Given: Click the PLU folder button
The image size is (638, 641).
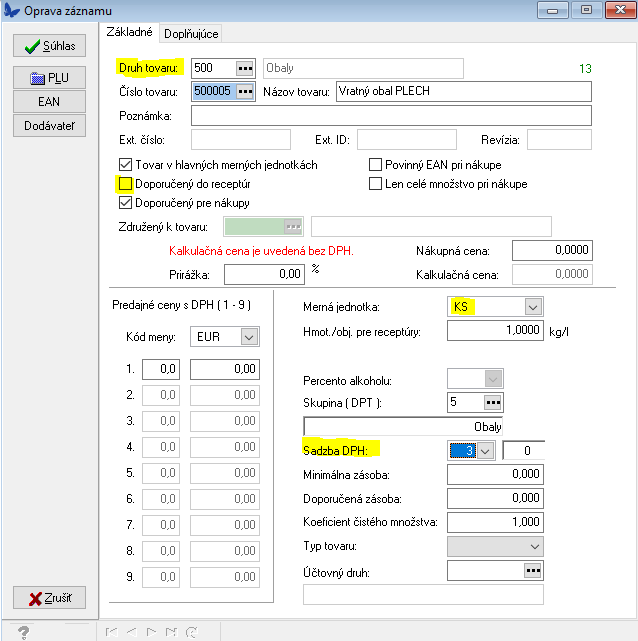Looking at the screenshot, I should click(50, 78).
